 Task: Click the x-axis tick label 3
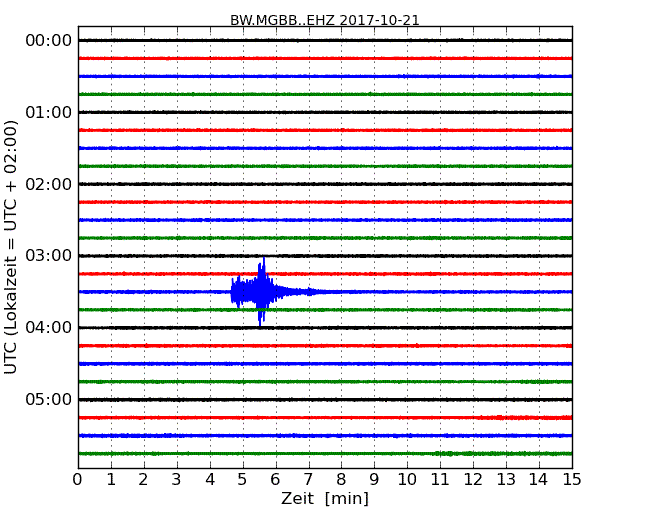176,480
